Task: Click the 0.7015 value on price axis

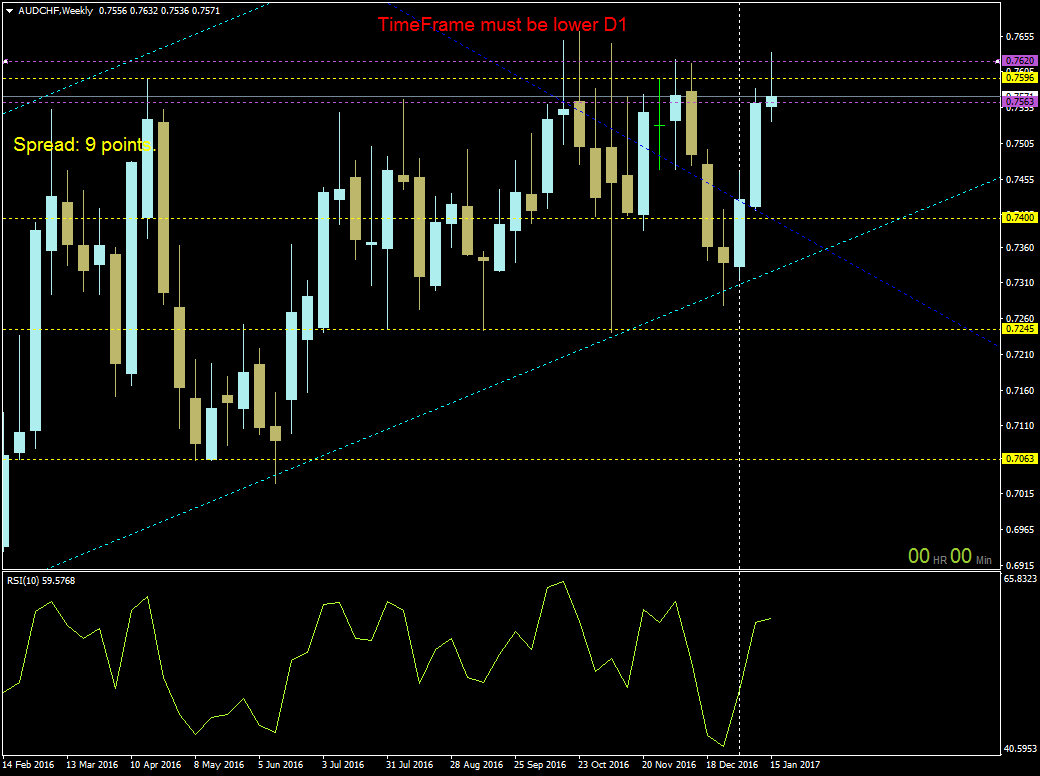Action: pos(1020,494)
